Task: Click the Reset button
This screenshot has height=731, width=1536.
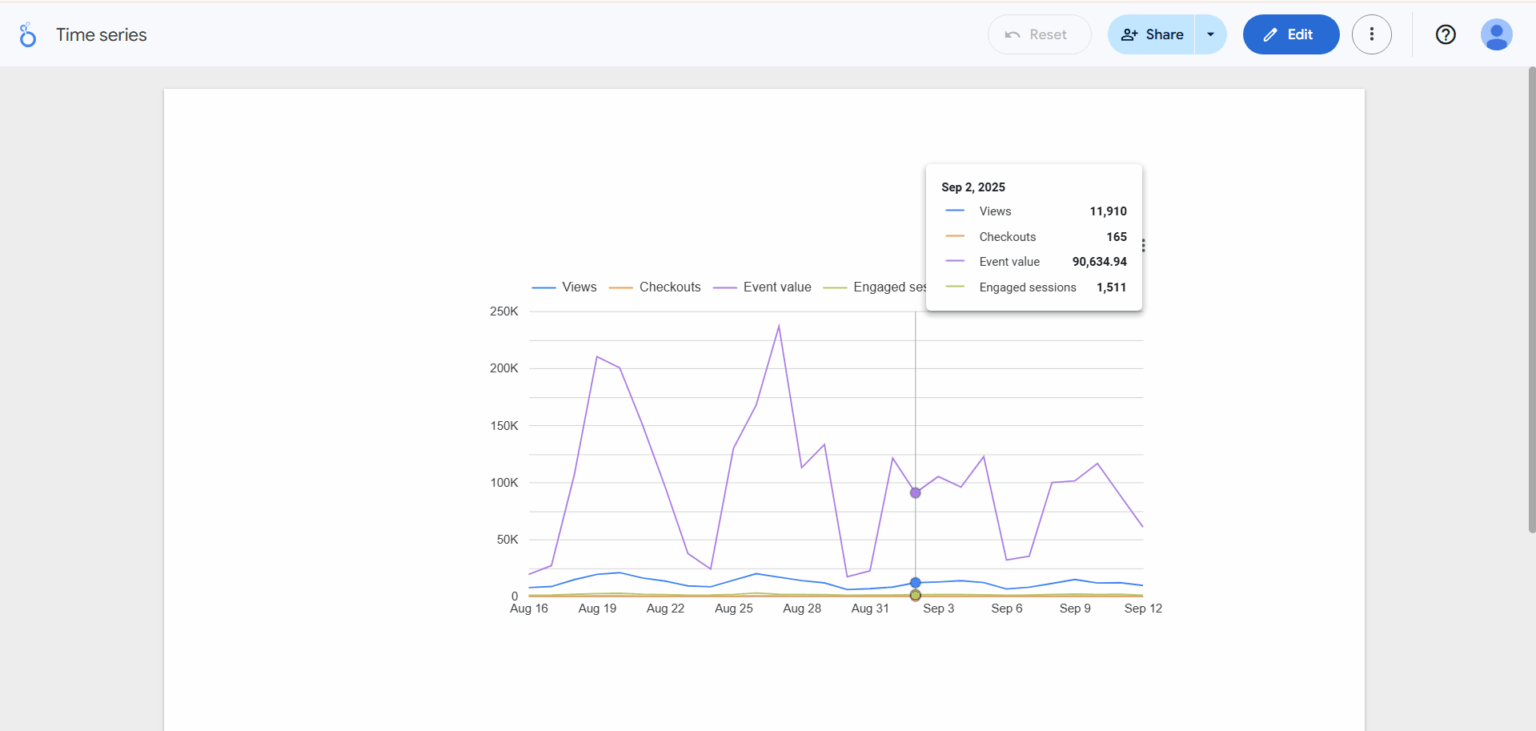Action: click(1039, 34)
